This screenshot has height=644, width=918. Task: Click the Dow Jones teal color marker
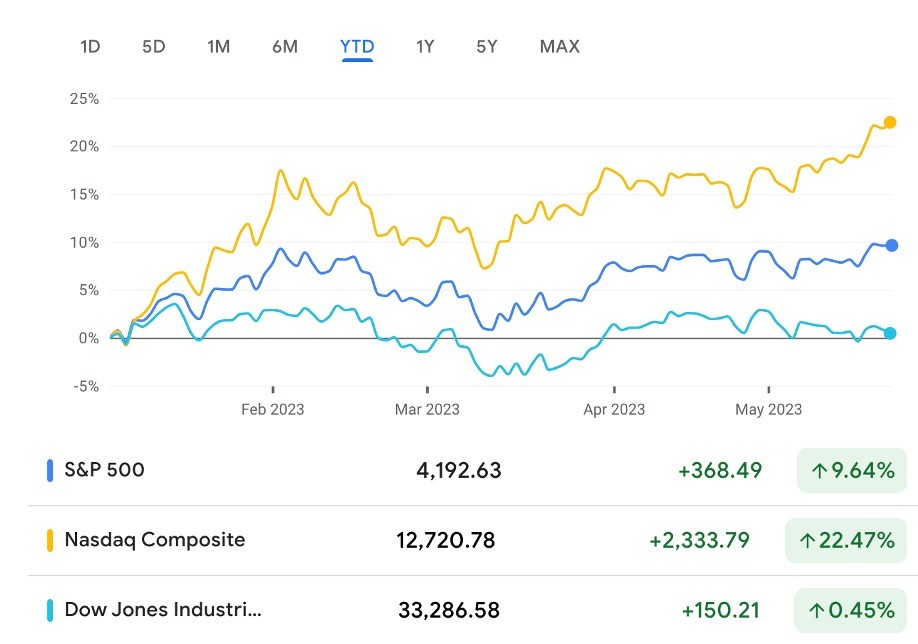[50, 610]
